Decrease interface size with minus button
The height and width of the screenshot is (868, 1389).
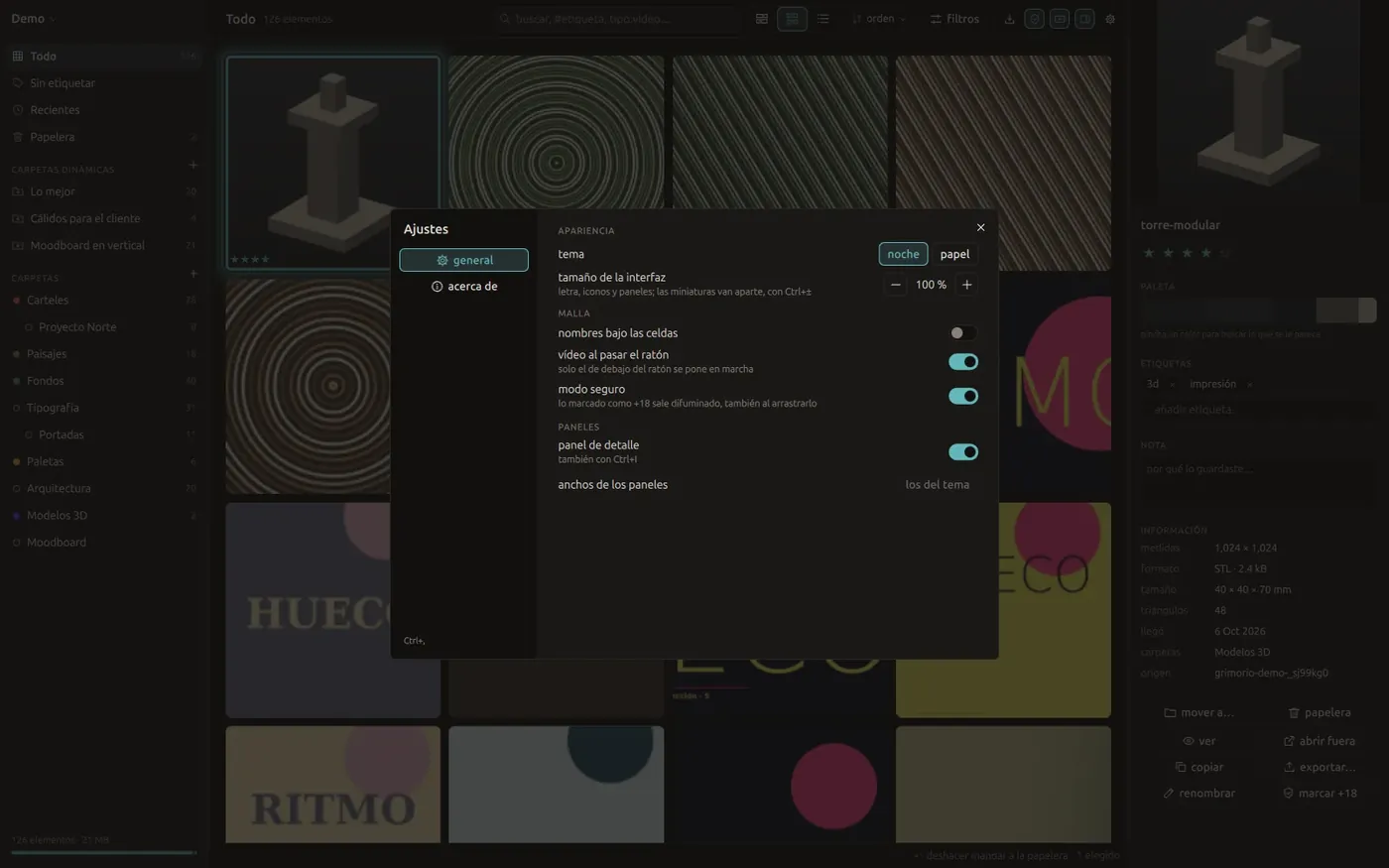pyautogui.click(x=895, y=285)
